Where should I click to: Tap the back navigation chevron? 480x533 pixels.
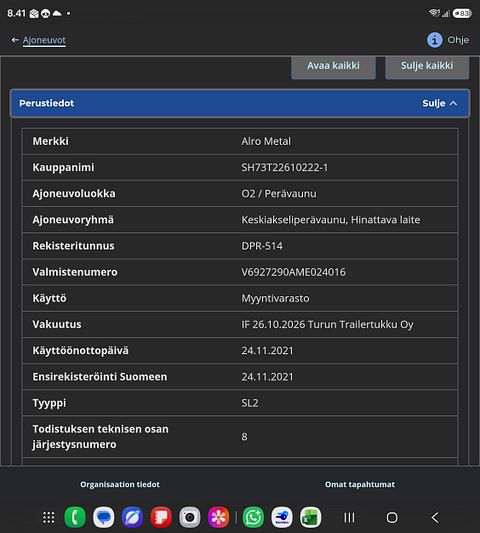tap(435, 518)
